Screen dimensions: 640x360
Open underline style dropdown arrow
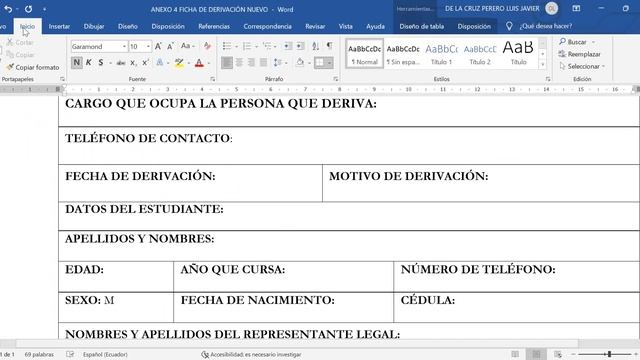(x=110, y=63)
